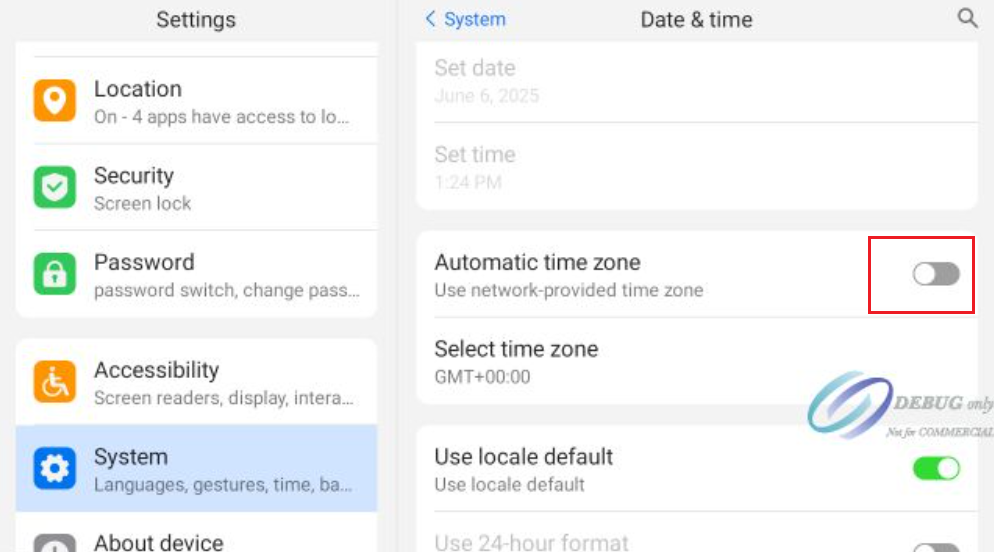Click the Automatic time zone label
The image size is (994, 552).
pos(537,263)
